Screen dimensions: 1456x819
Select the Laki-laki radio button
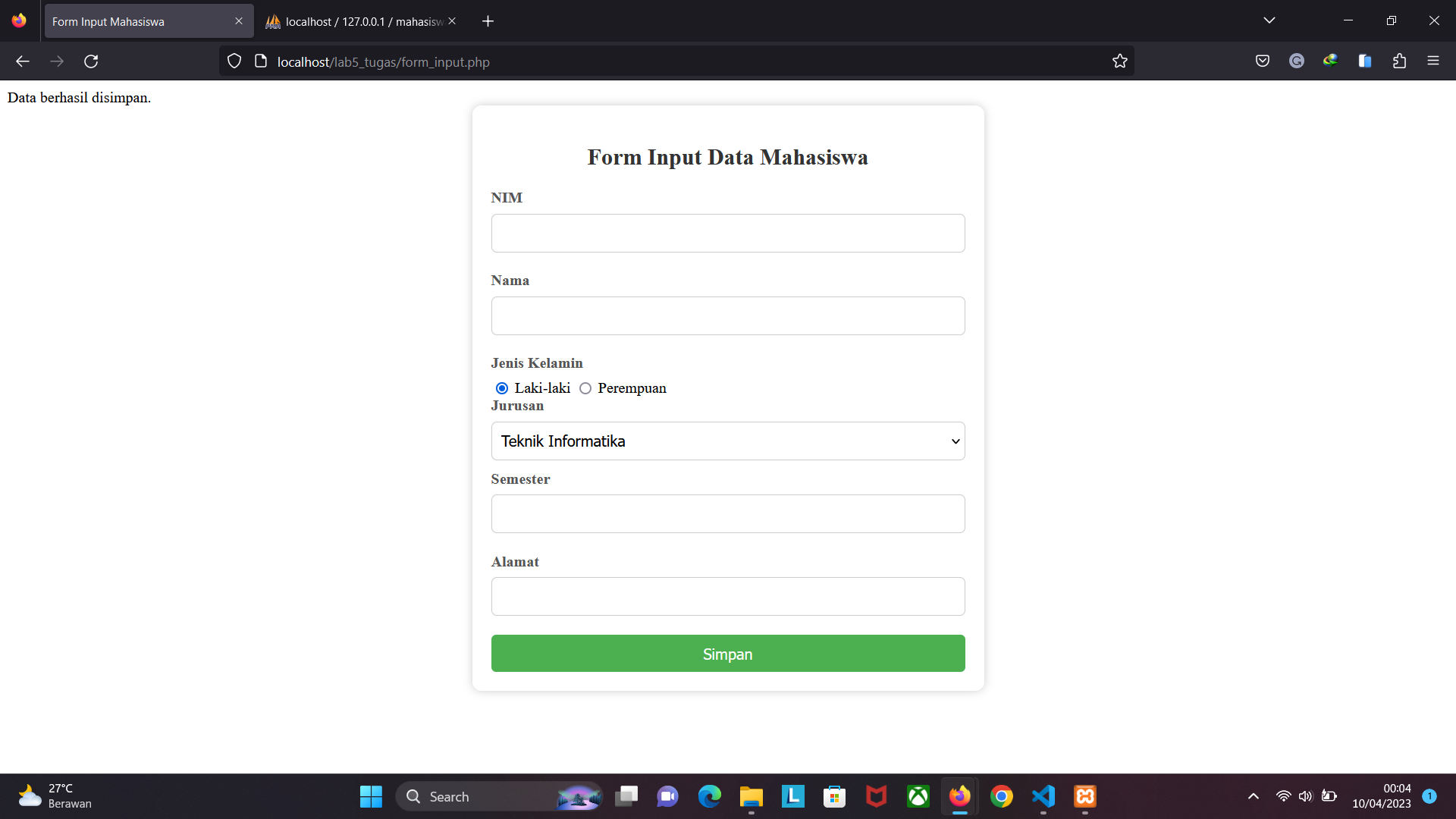[502, 388]
